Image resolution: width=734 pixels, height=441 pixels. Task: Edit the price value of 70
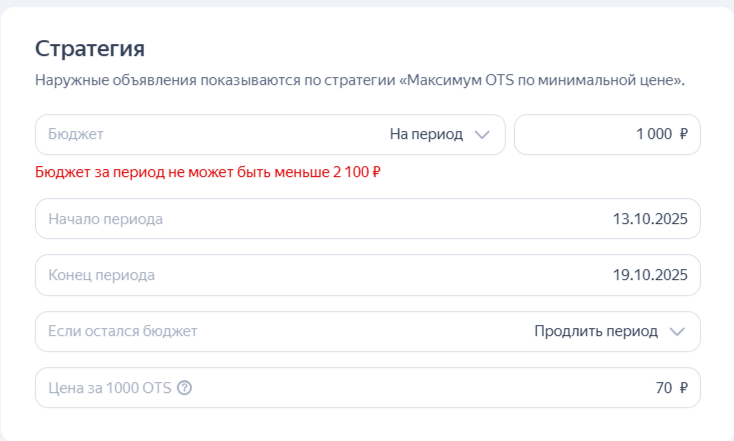click(663, 388)
